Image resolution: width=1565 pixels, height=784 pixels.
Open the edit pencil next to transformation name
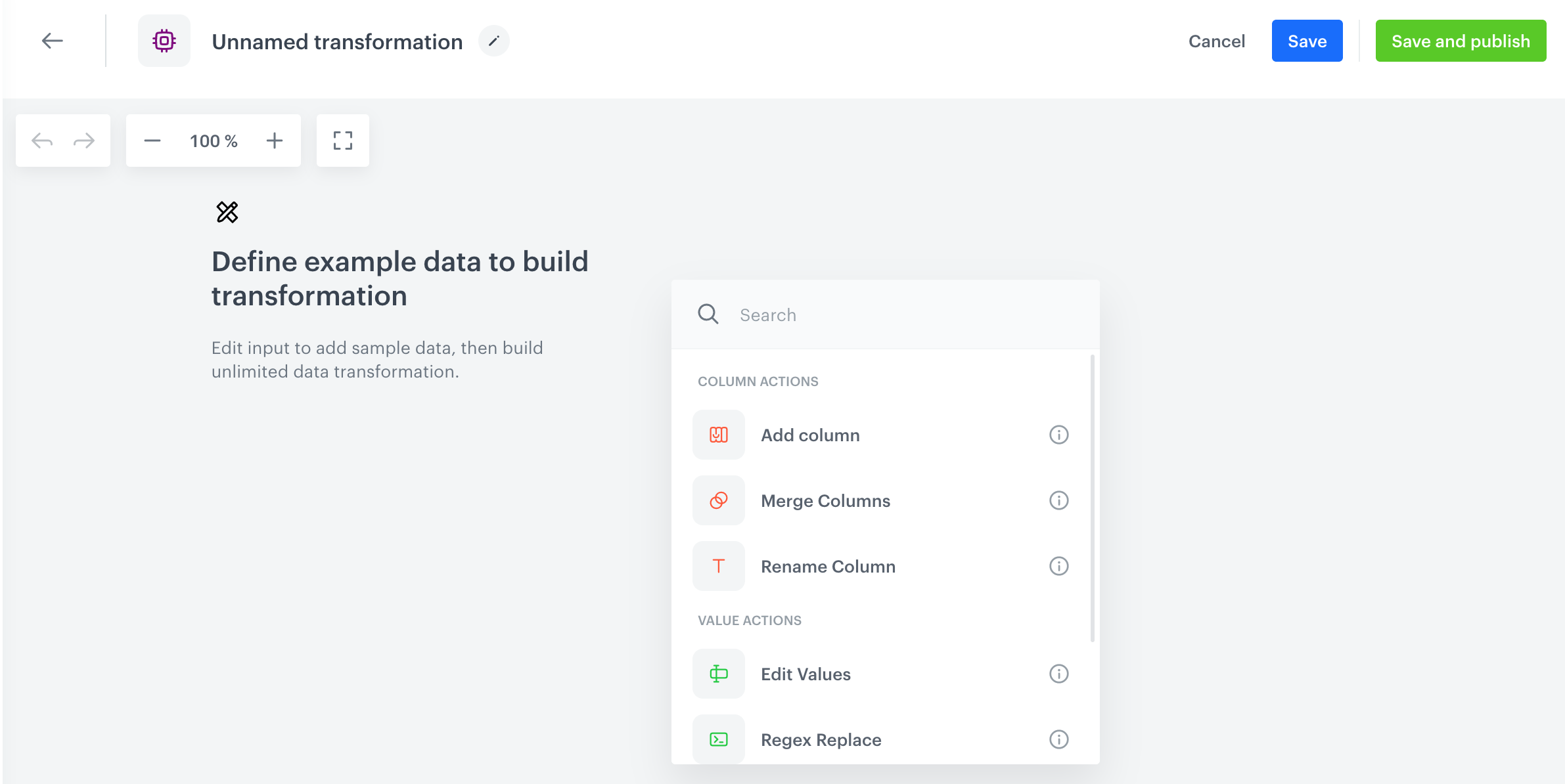tap(494, 41)
